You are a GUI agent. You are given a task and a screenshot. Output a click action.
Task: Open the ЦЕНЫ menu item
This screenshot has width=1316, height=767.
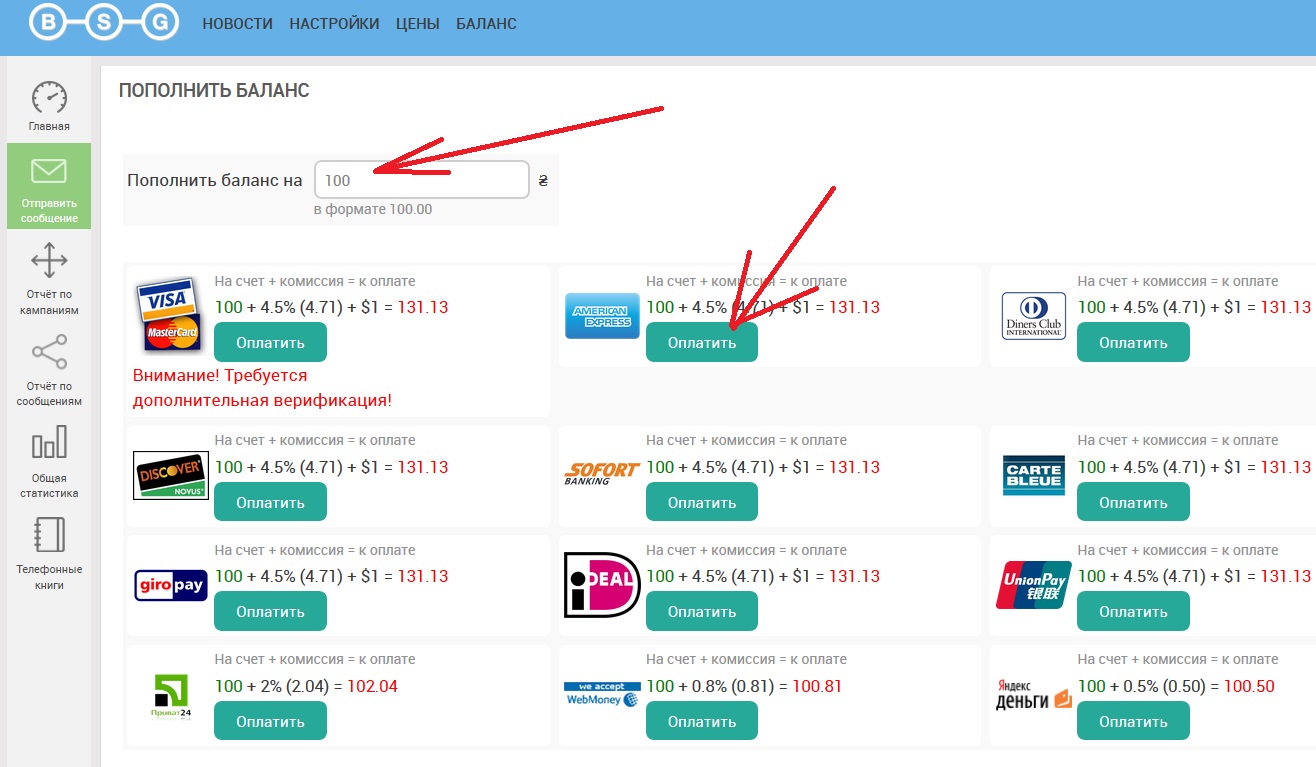[418, 24]
